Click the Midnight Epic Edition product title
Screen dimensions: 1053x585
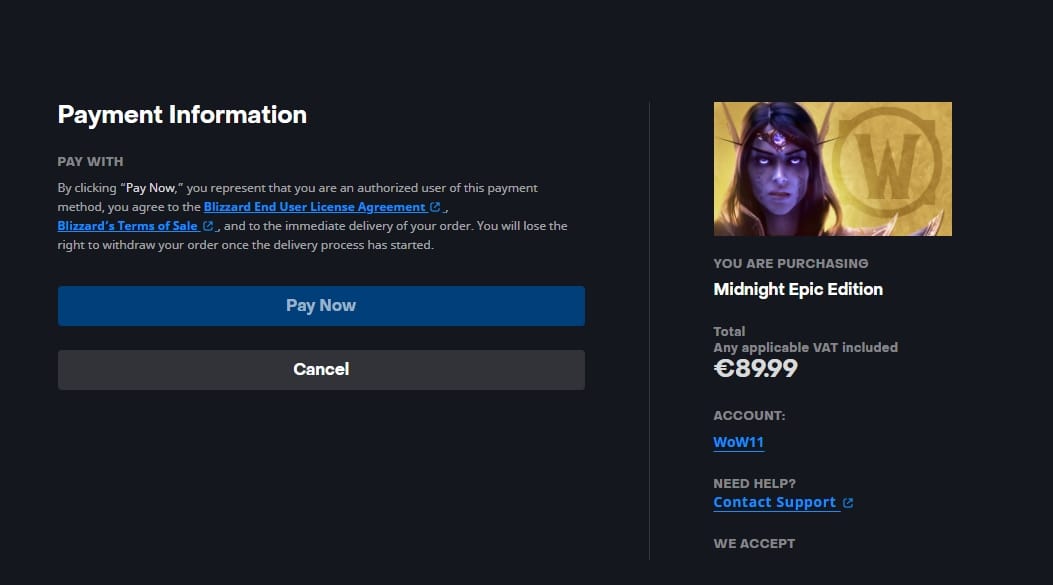click(797, 289)
